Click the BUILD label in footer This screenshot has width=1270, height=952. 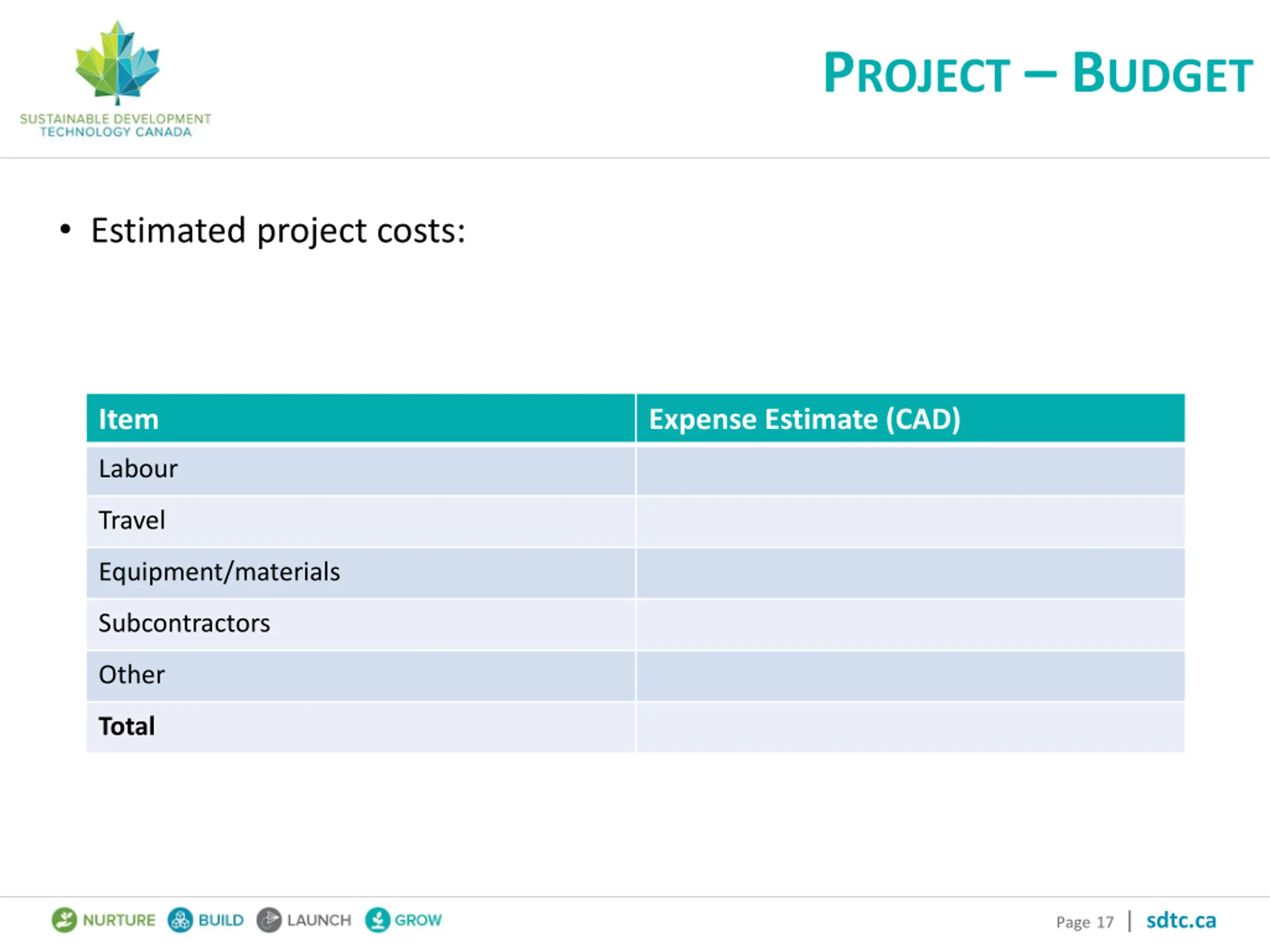pyautogui.click(x=221, y=920)
